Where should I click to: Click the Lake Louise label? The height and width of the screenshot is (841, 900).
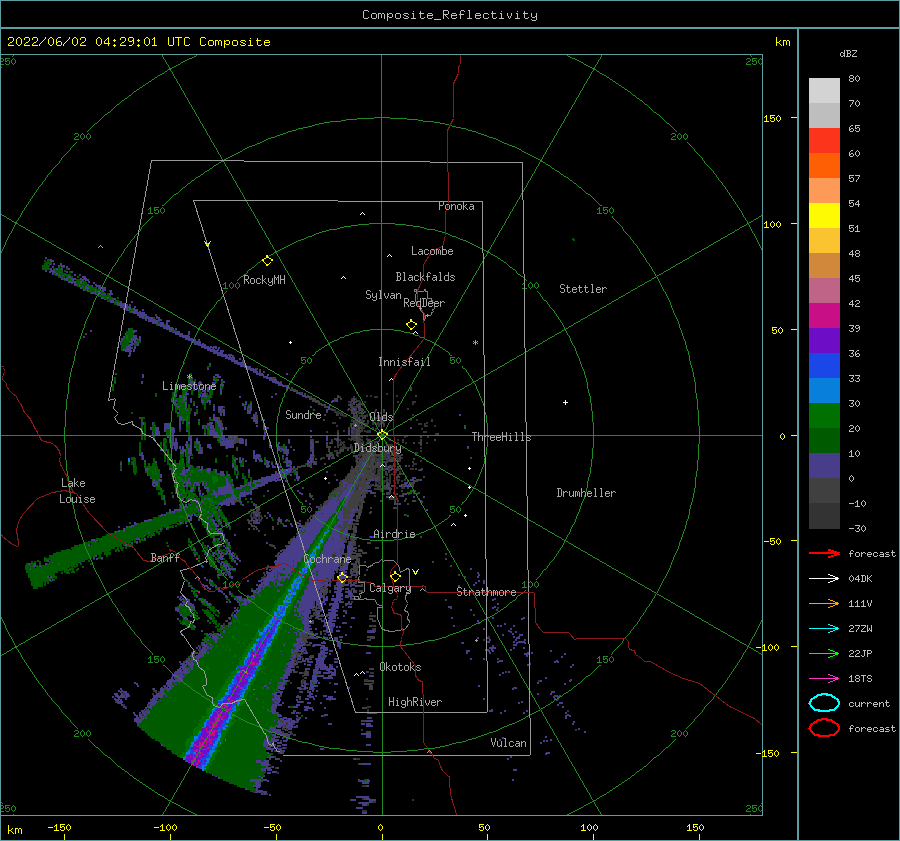[77, 491]
